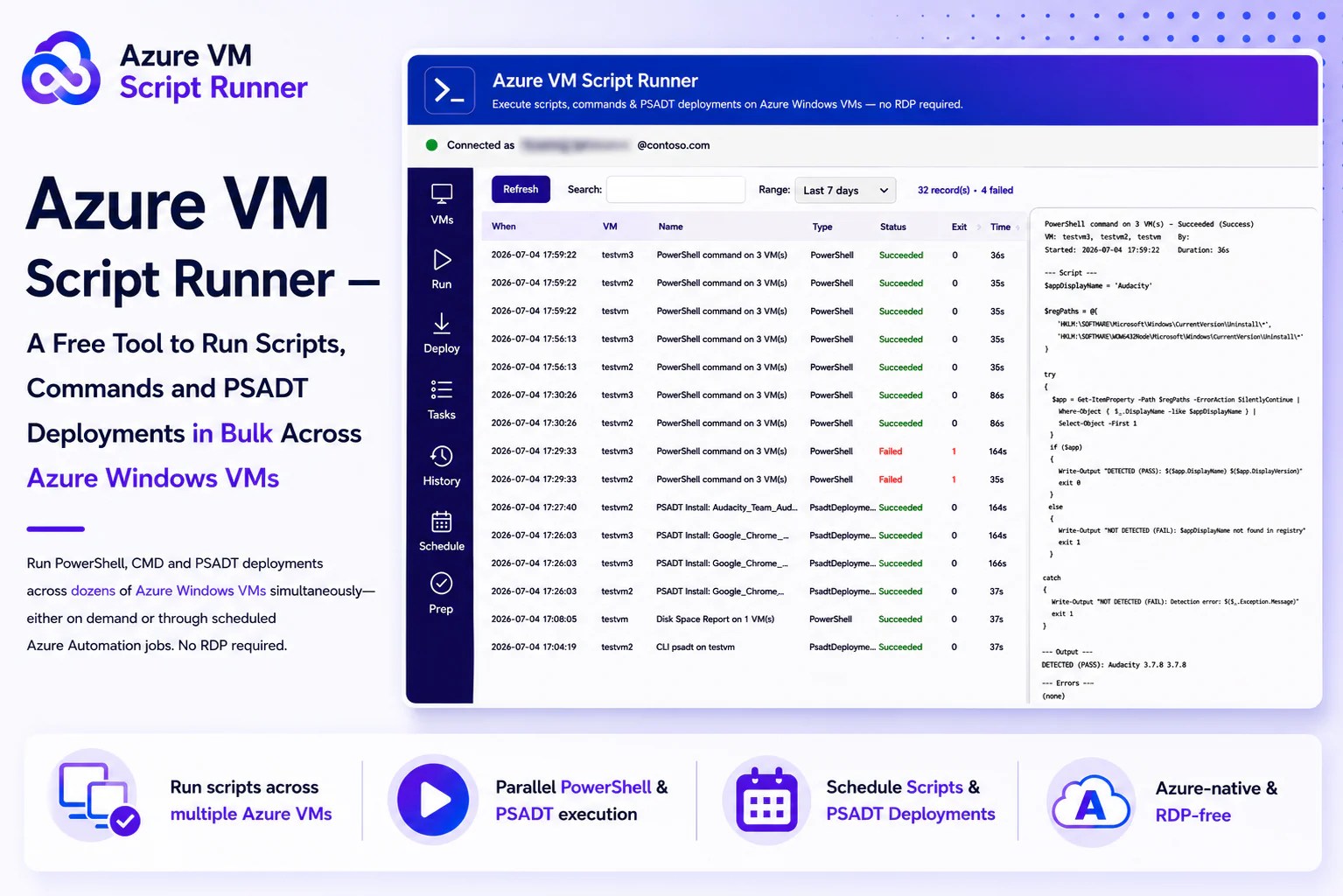Image resolution: width=1343 pixels, height=896 pixels.
Task: Click the round play button feature icon
Action: (433, 800)
